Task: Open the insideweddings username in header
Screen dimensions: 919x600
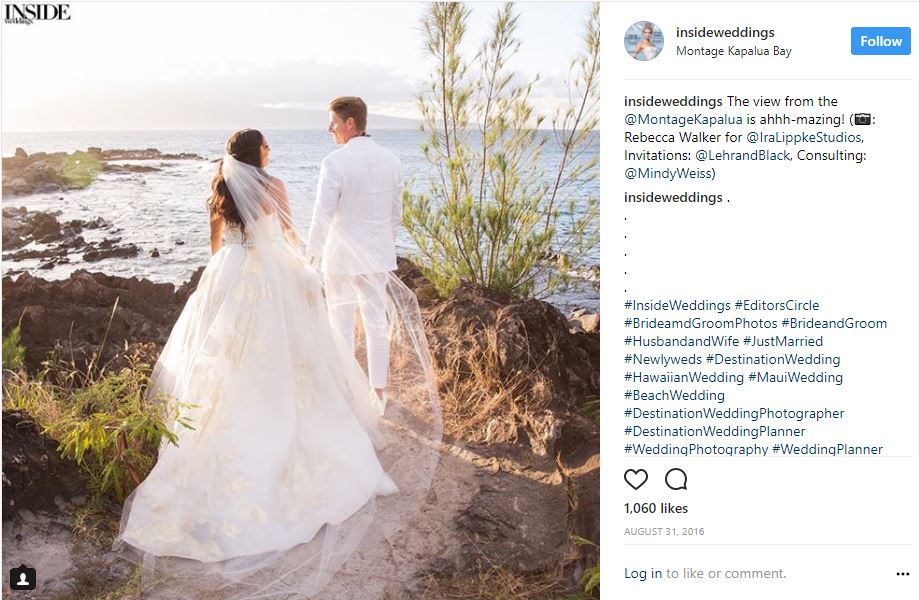Action: click(725, 33)
